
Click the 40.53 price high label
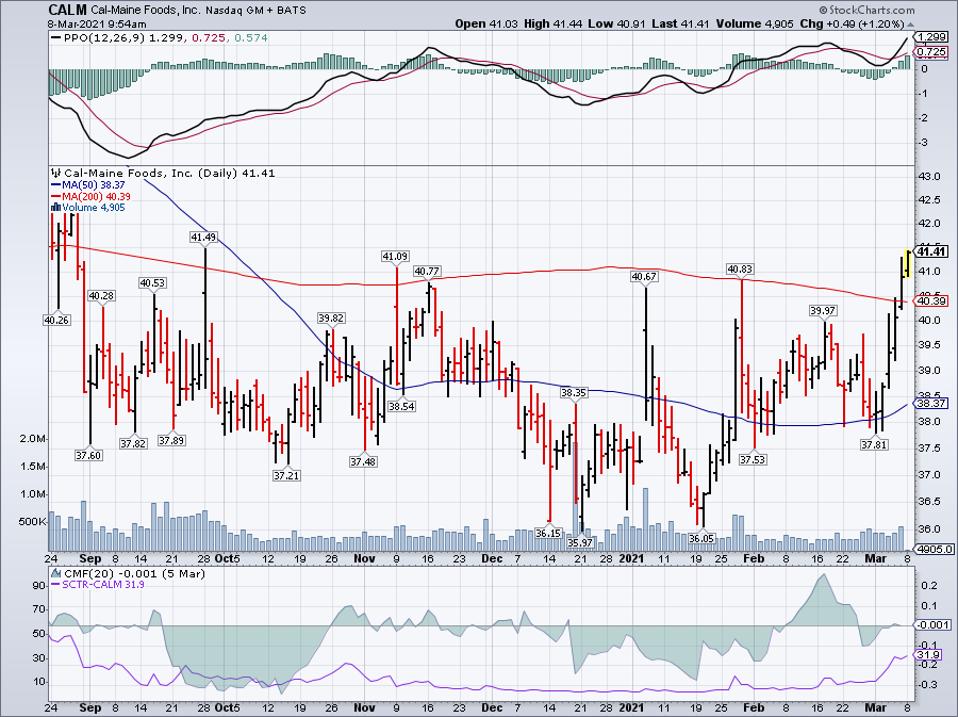click(x=152, y=283)
